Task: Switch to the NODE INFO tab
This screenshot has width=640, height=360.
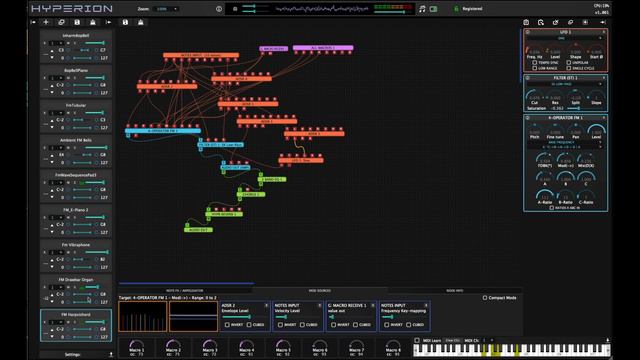Action: 454,291
